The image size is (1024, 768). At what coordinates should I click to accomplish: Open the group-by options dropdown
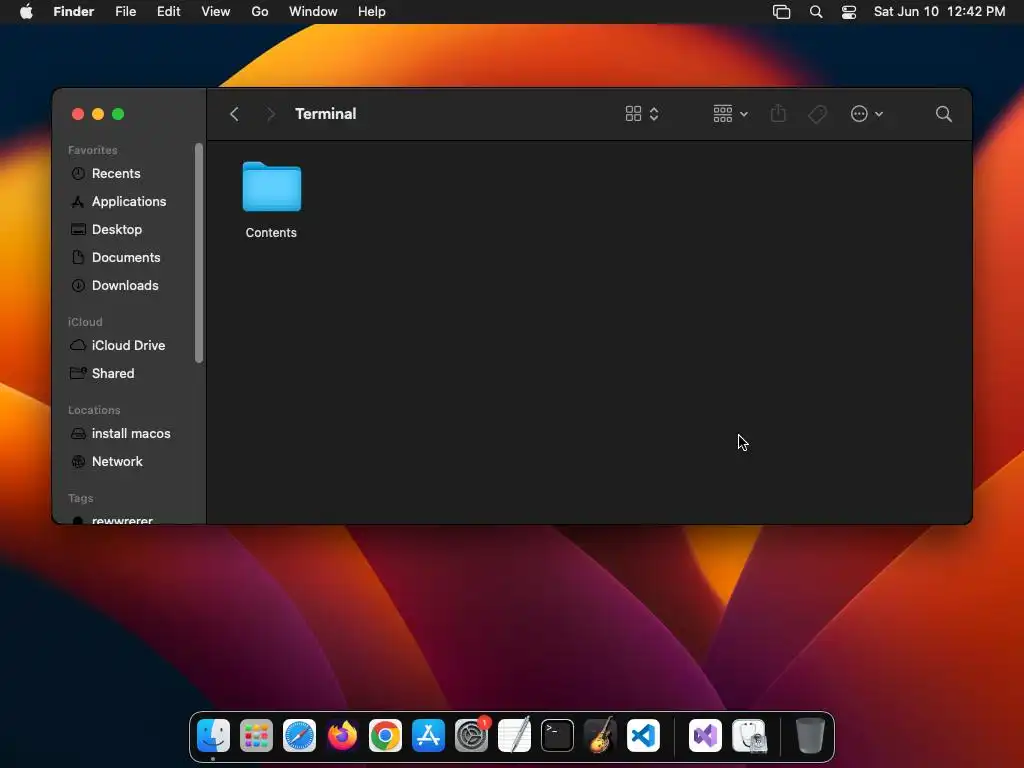(730, 114)
